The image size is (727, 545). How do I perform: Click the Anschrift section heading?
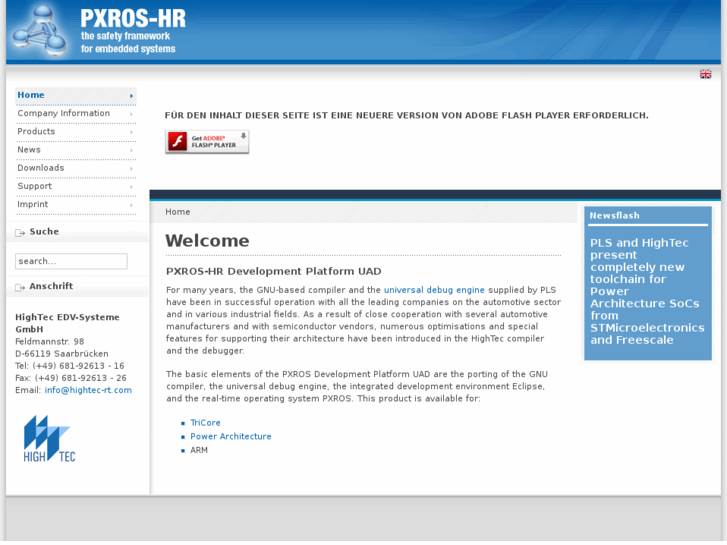point(51,286)
